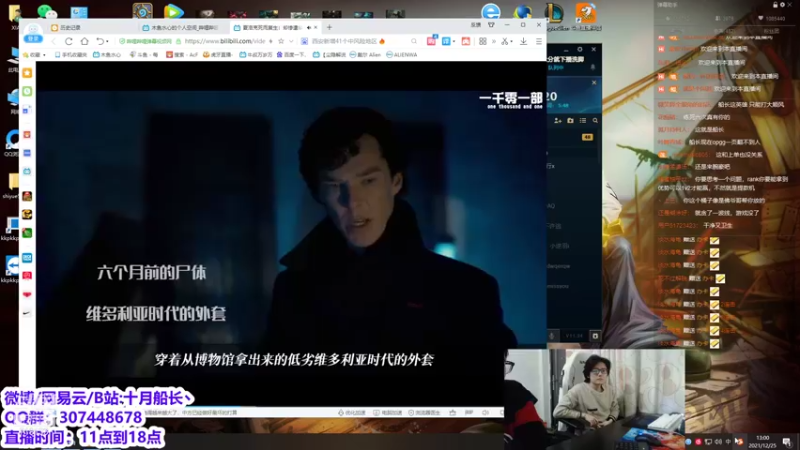The width and height of the screenshot is (800, 450).
Task: Open a new browser tab
Action: (x=329, y=27)
